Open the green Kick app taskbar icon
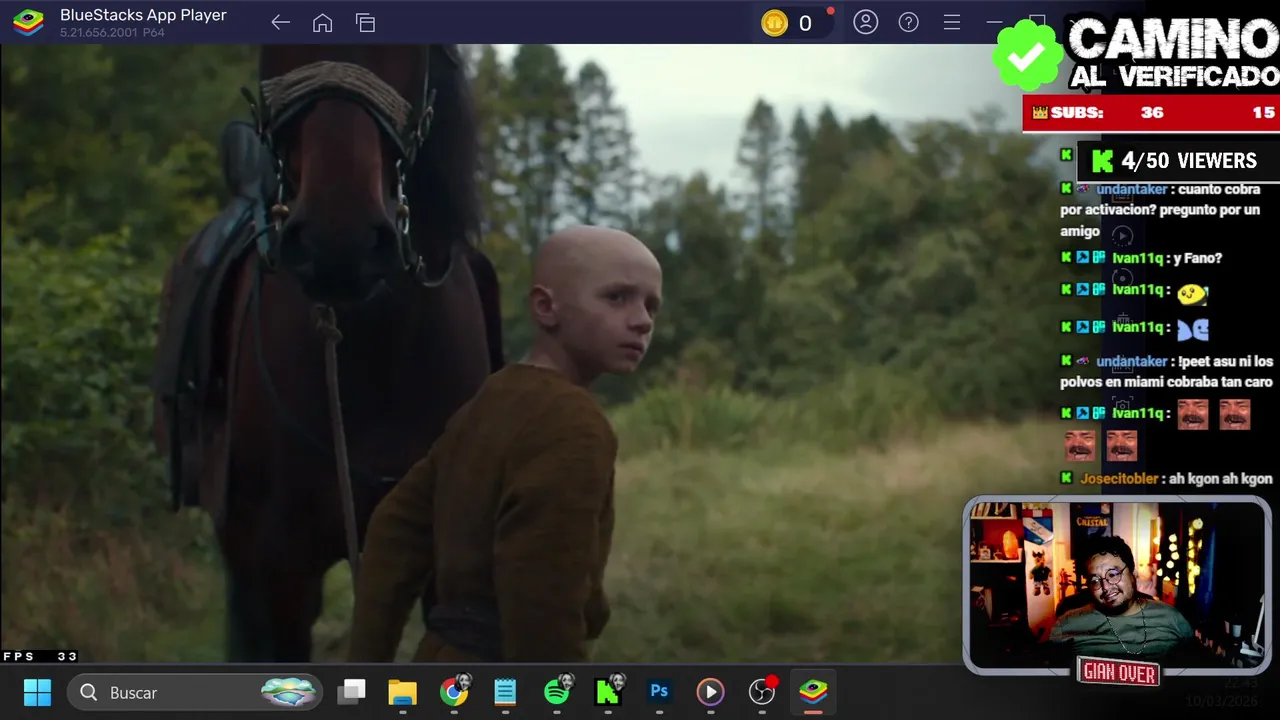1280x720 pixels. (x=608, y=692)
